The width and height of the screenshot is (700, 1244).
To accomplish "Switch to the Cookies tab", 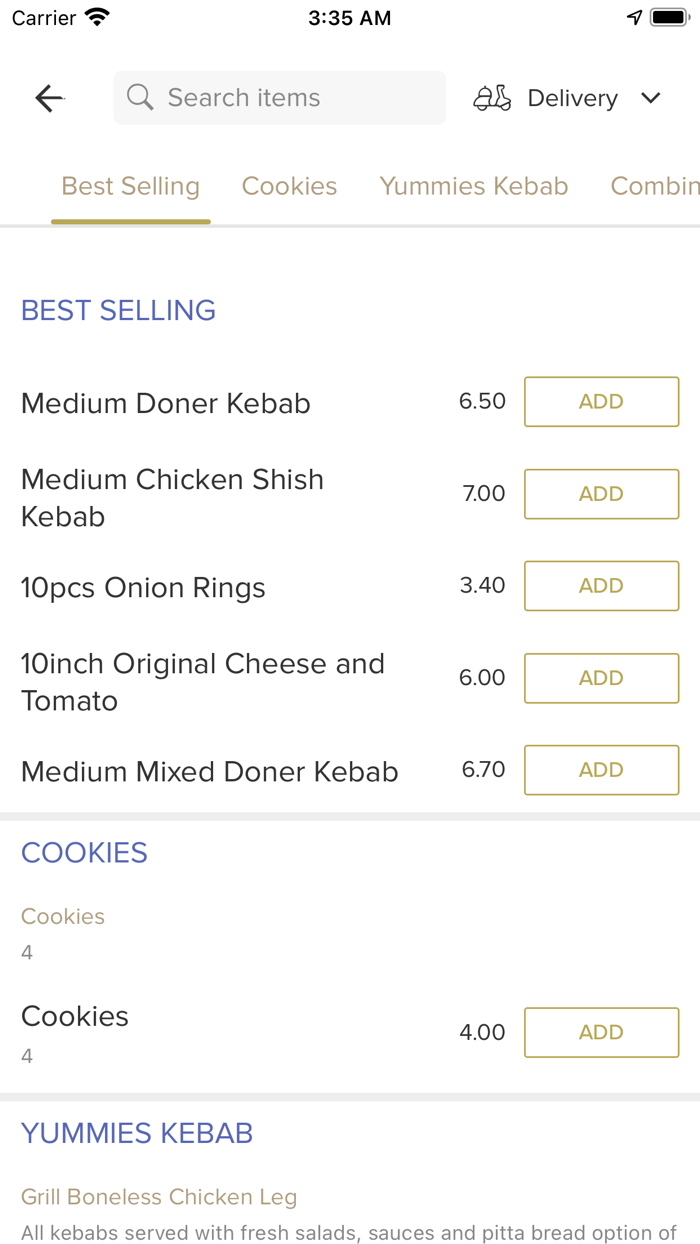I will [289, 187].
